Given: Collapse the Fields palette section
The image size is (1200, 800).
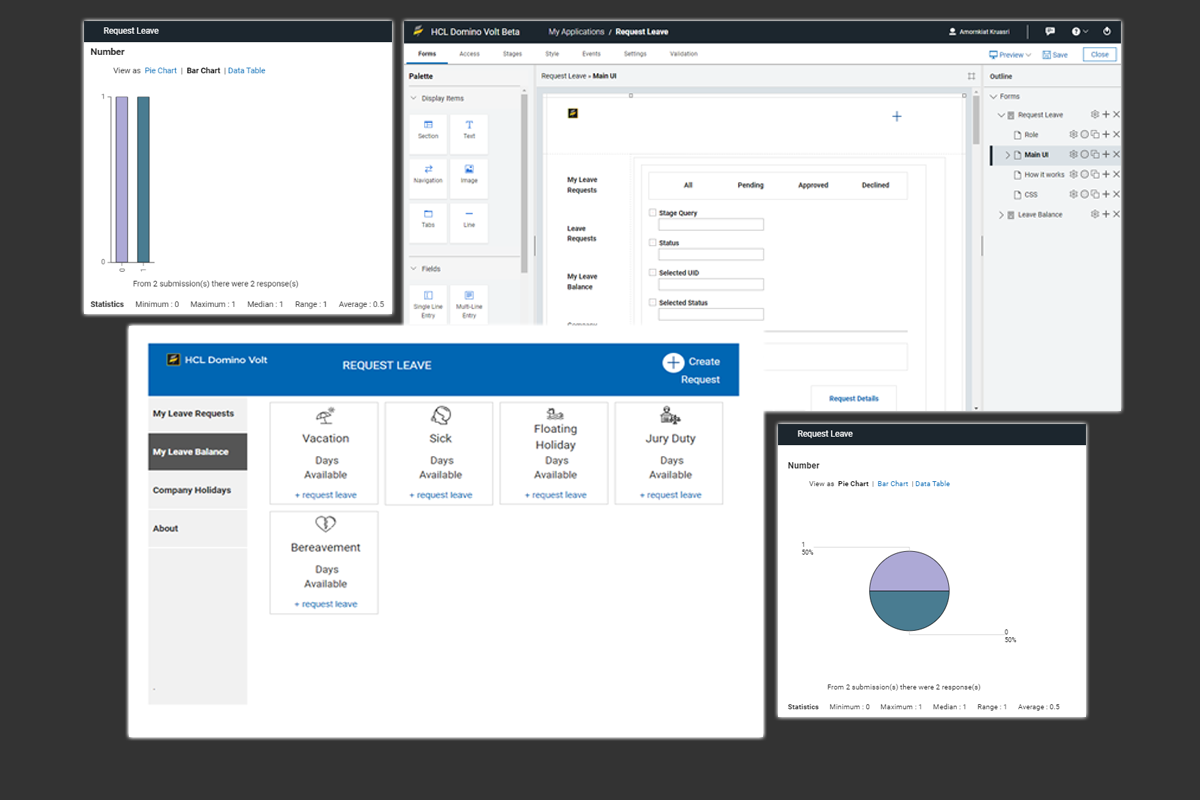Looking at the screenshot, I should click(414, 269).
